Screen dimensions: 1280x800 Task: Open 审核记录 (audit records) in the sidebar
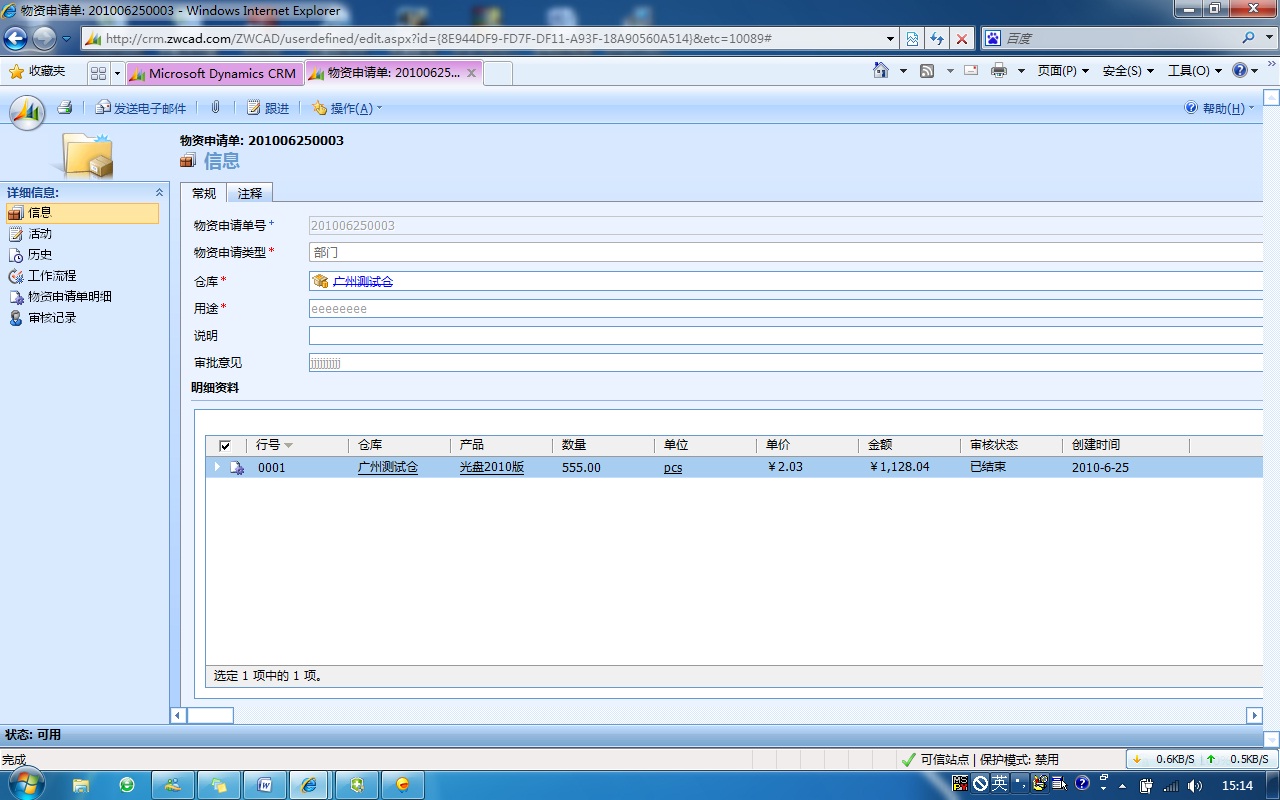51,318
